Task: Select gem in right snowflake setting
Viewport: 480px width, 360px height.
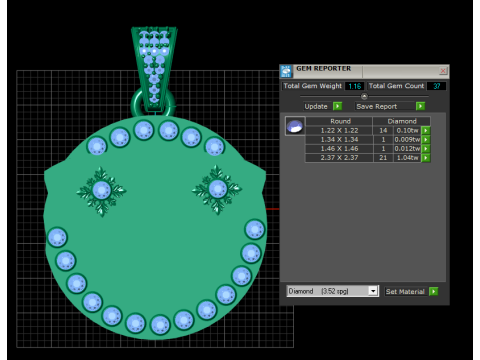Action: (218, 189)
